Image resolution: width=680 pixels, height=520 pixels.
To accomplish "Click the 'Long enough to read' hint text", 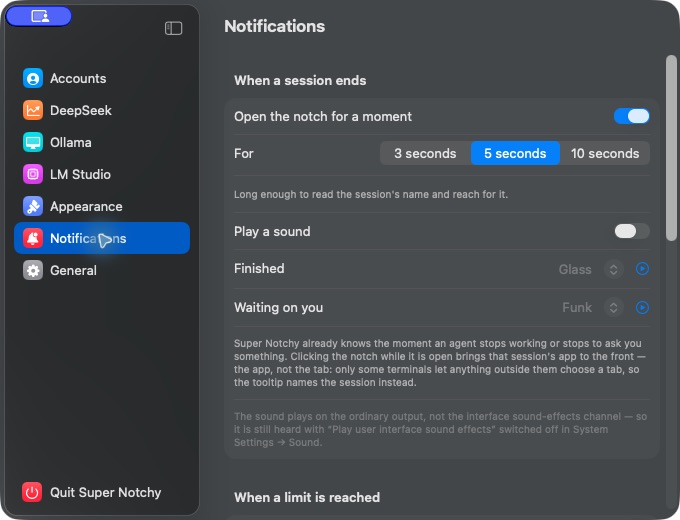I will click(371, 194).
